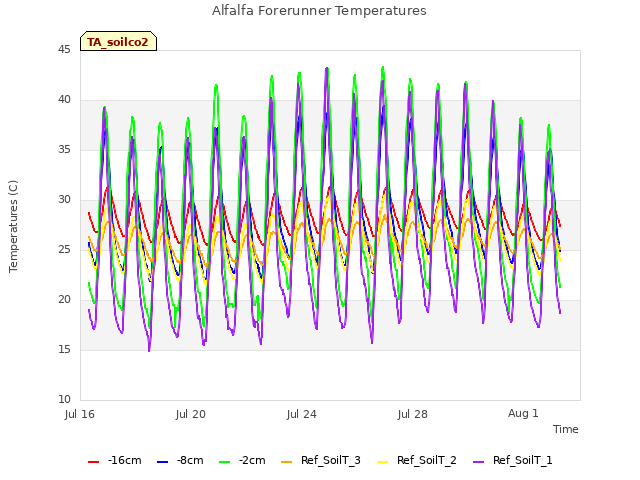Viewport: 640px width, 480px height.
Task: Click the blue -8cm legend color marker
Action: (x=162, y=462)
